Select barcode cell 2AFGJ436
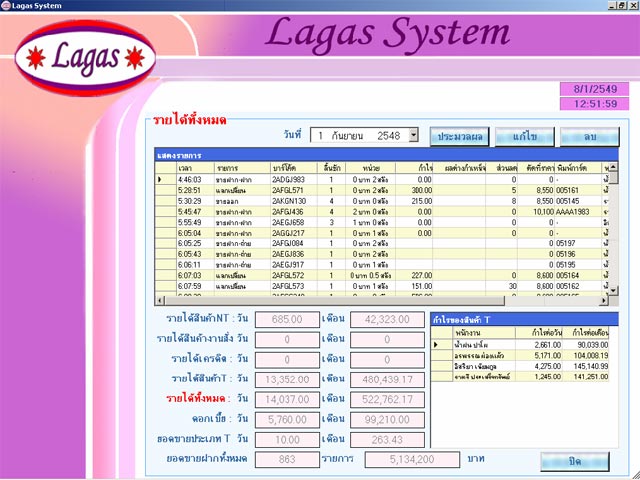Viewport: 640px width, 480px height. coord(294,211)
